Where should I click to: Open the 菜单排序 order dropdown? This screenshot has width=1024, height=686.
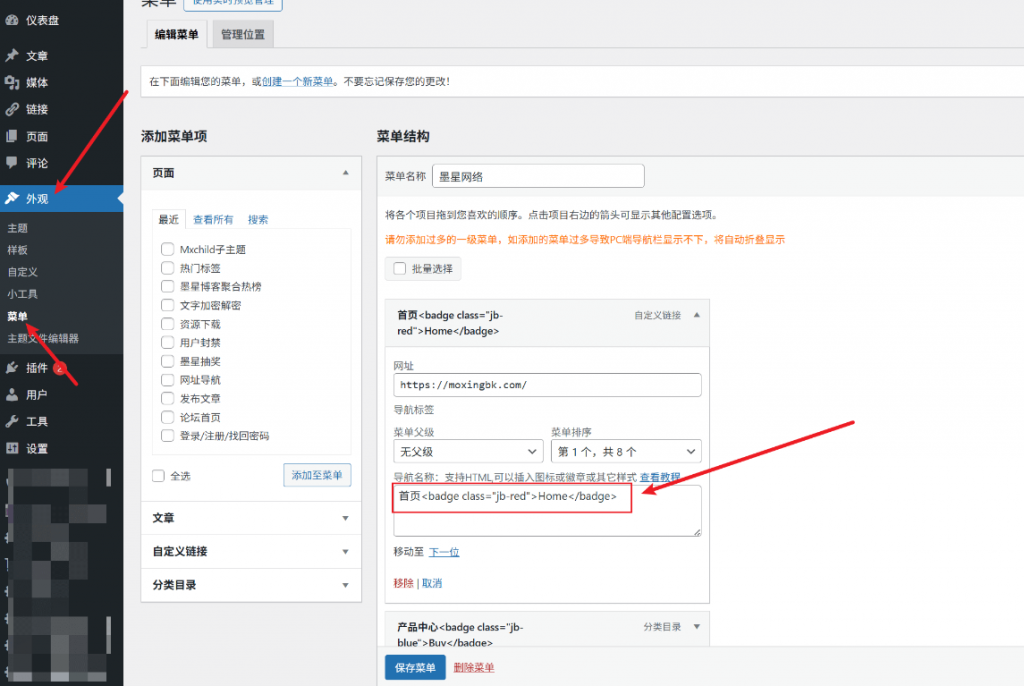pos(624,451)
